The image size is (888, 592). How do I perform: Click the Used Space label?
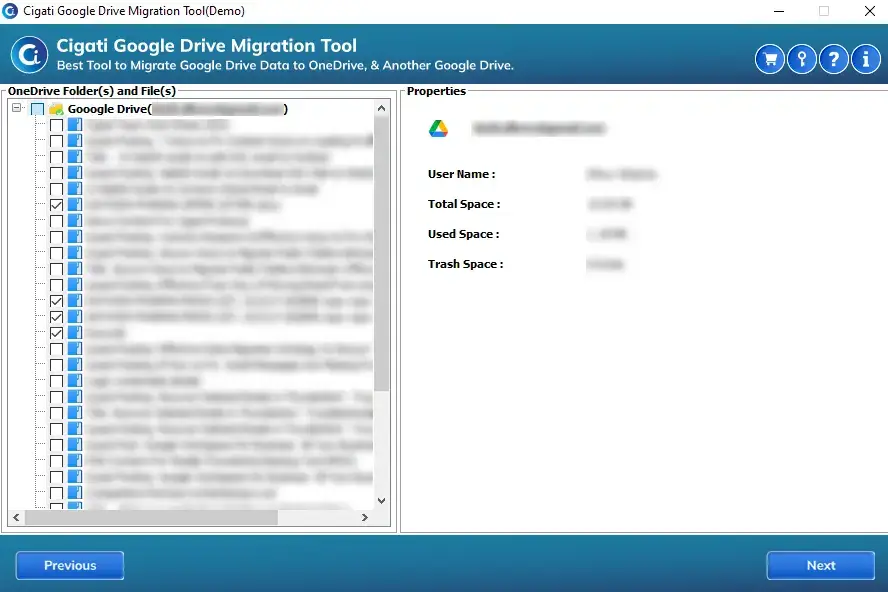pos(463,235)
